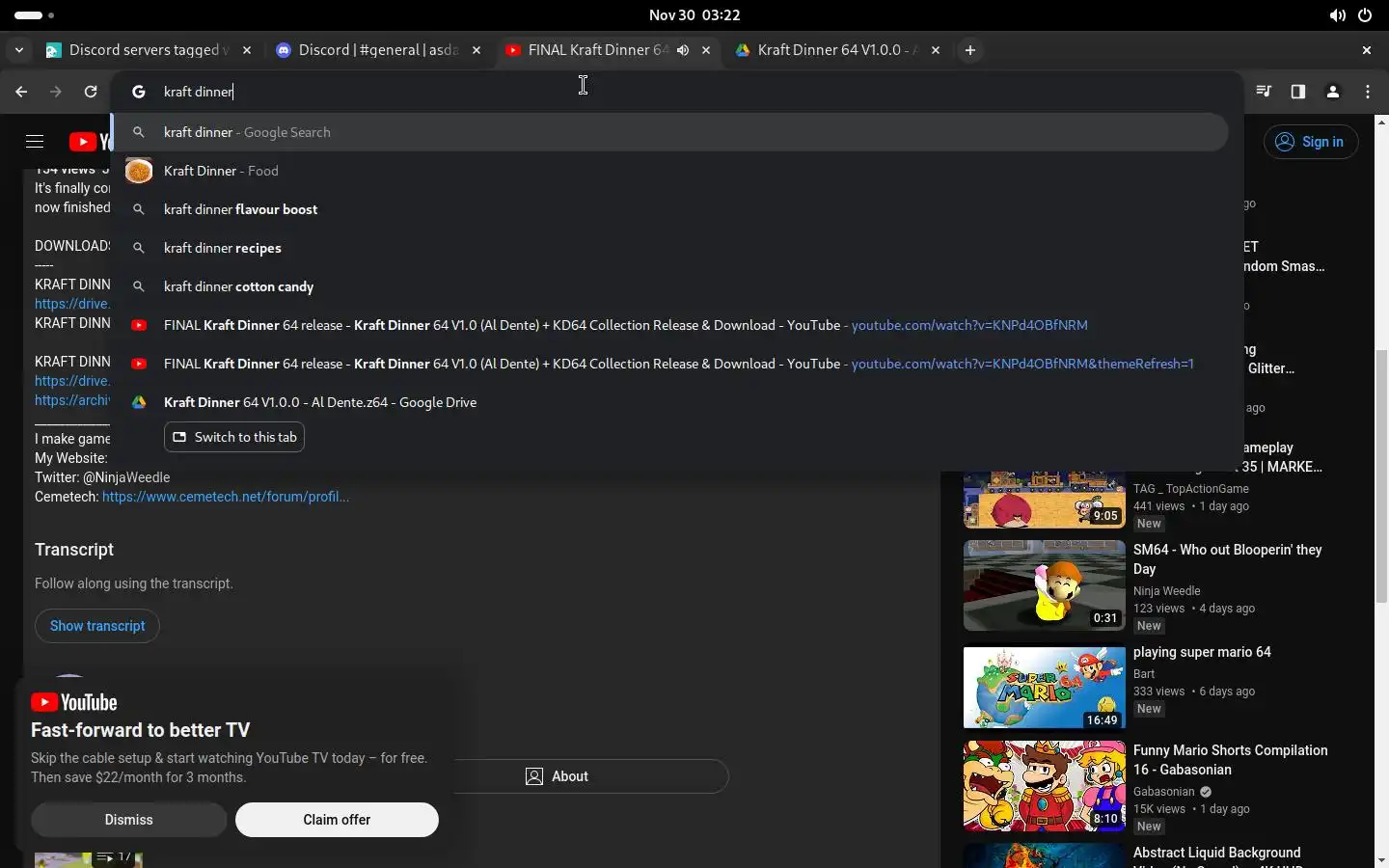Viewport: 1389px width, 868px height.
Task: Click the 'Twitter: @NinjaWeedle' text
Action: [102, 477]
